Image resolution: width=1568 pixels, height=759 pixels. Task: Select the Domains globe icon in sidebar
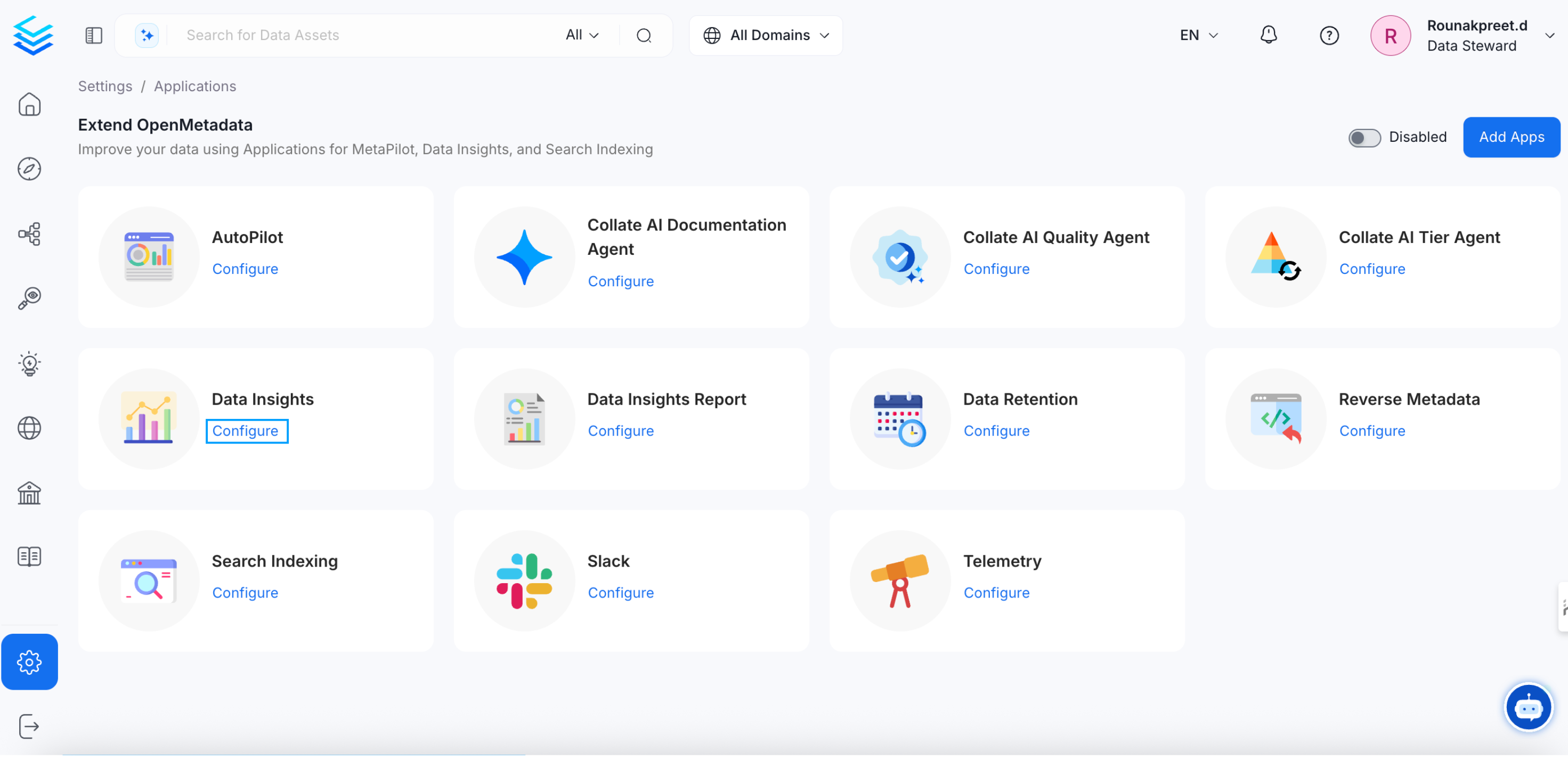pyautogui.click(x=29, y=428)
